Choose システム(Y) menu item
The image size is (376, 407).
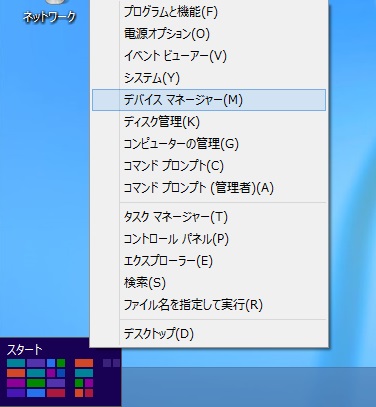pos(209,78)
